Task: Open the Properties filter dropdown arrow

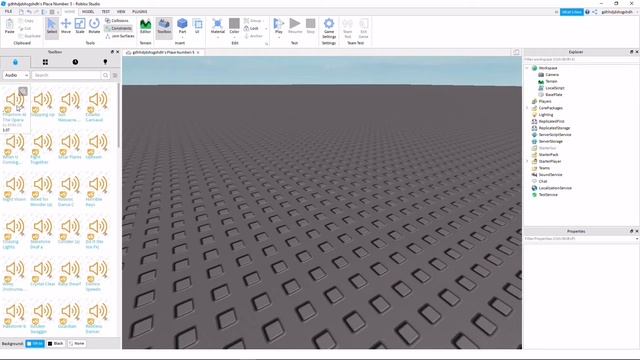Action: tap(637, 238)
